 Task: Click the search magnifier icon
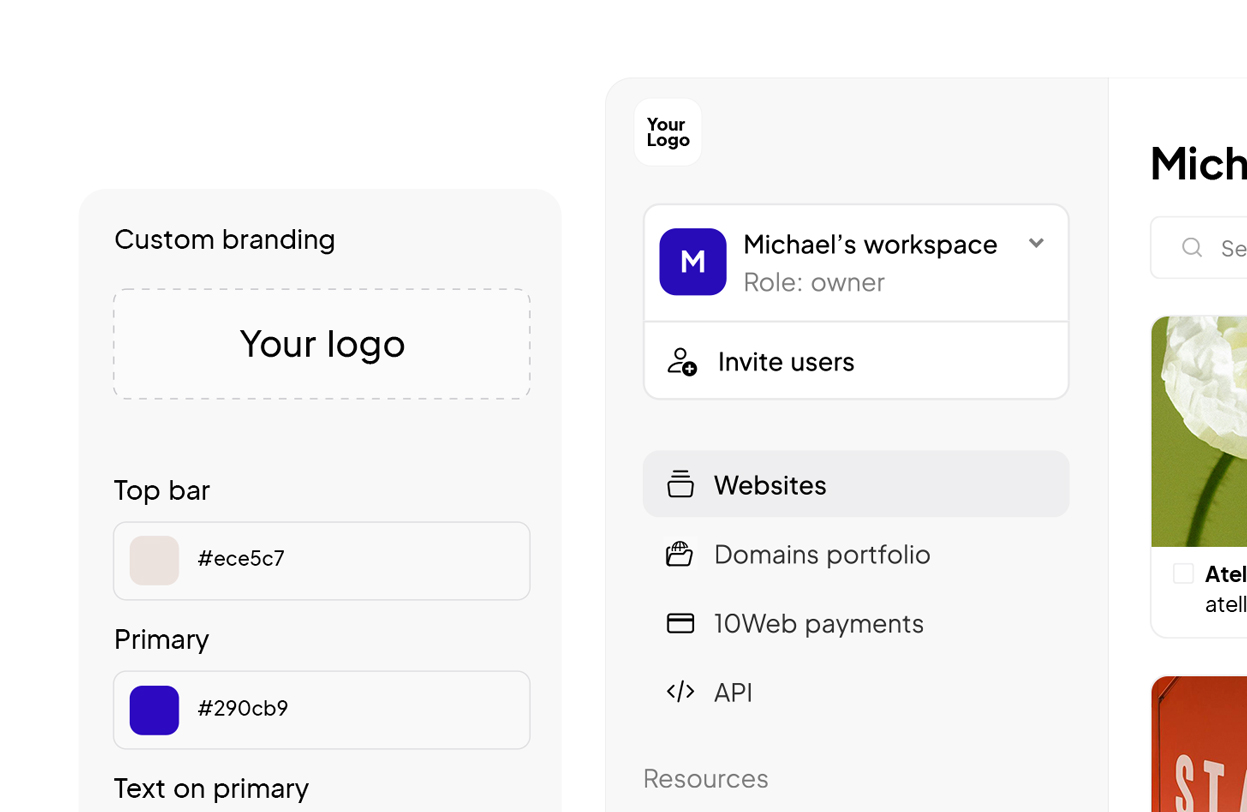pyautogui.click(x=1192, y=247)
